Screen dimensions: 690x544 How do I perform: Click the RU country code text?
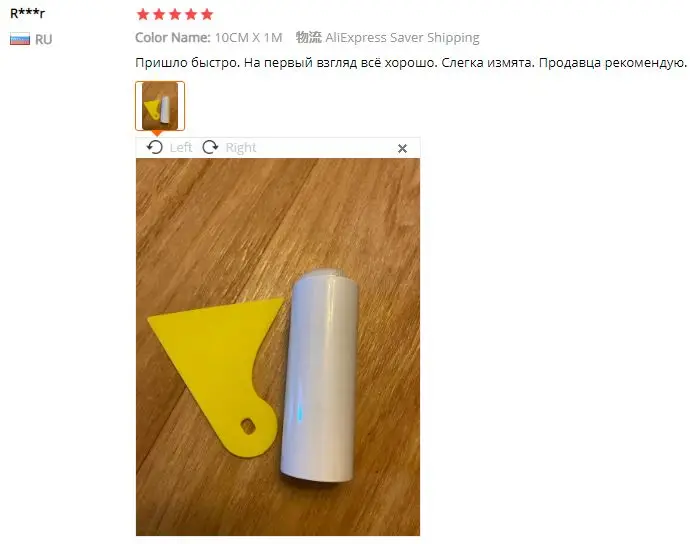pos(44,40)
